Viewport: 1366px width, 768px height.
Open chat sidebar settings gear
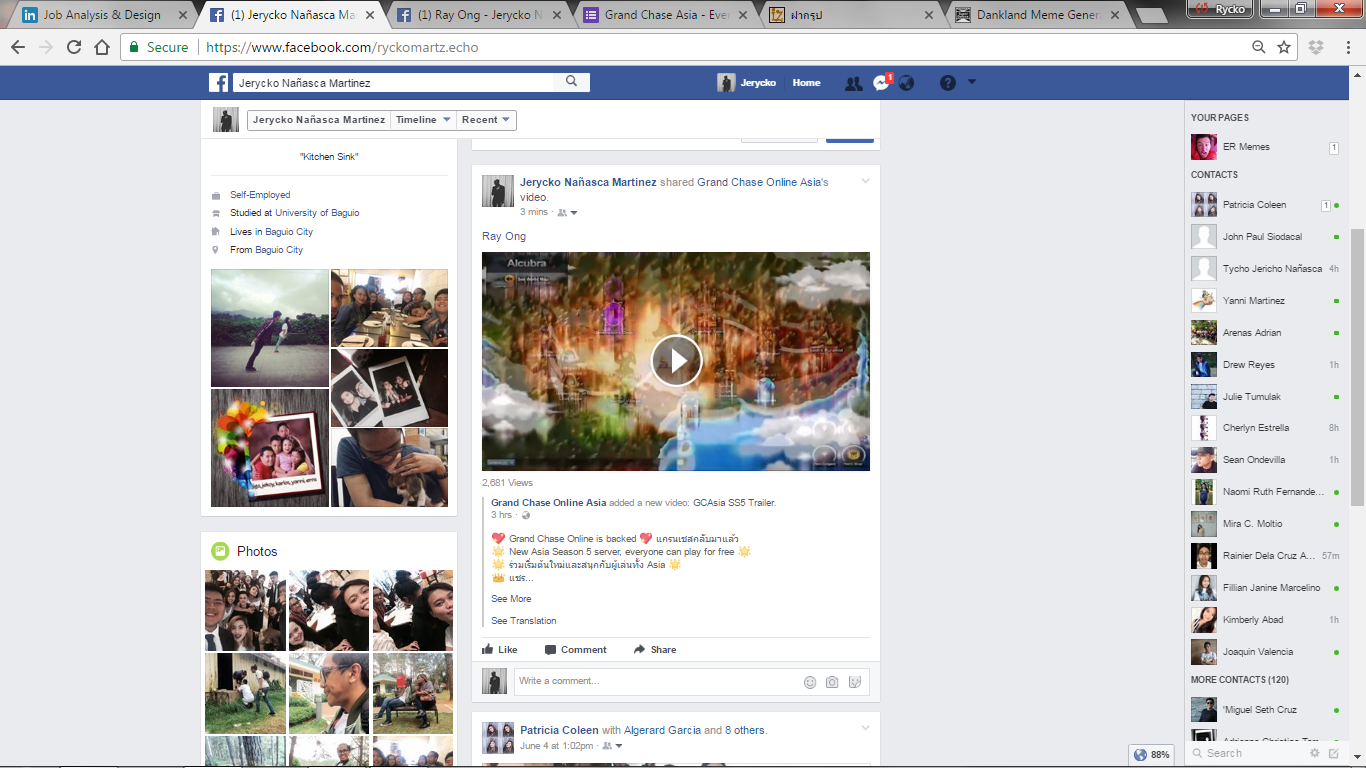(1316, 753)
